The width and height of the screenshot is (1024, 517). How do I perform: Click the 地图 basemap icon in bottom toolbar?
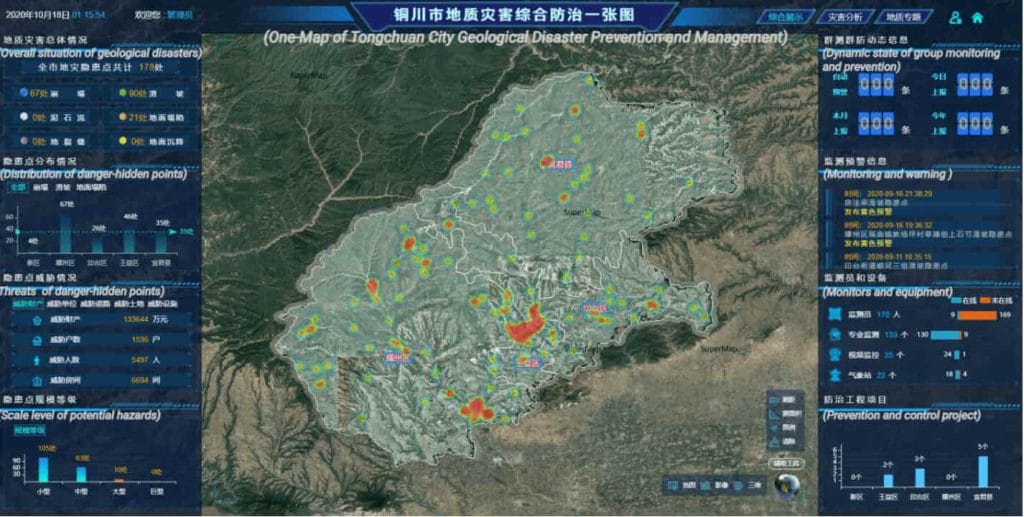tap(674, 485)
